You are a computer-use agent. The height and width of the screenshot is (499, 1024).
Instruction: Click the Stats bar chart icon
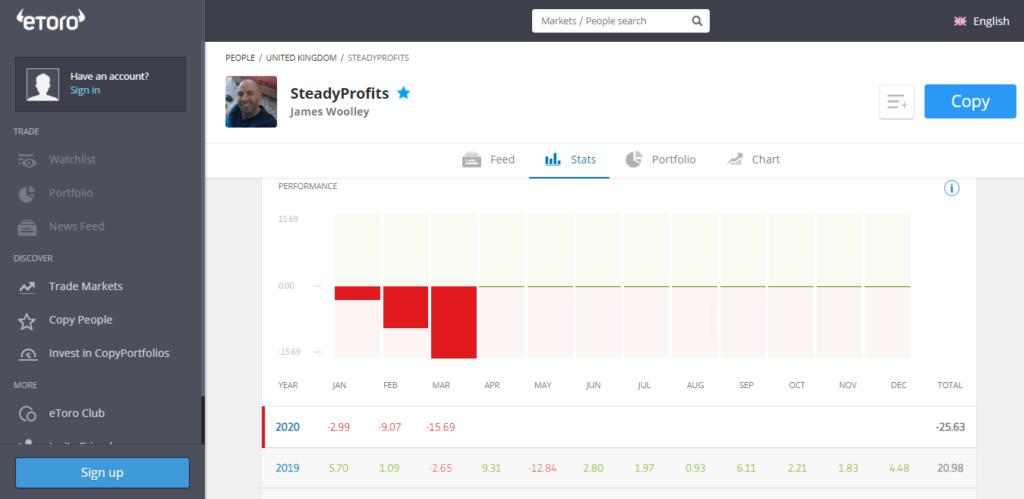coord(552,159)
